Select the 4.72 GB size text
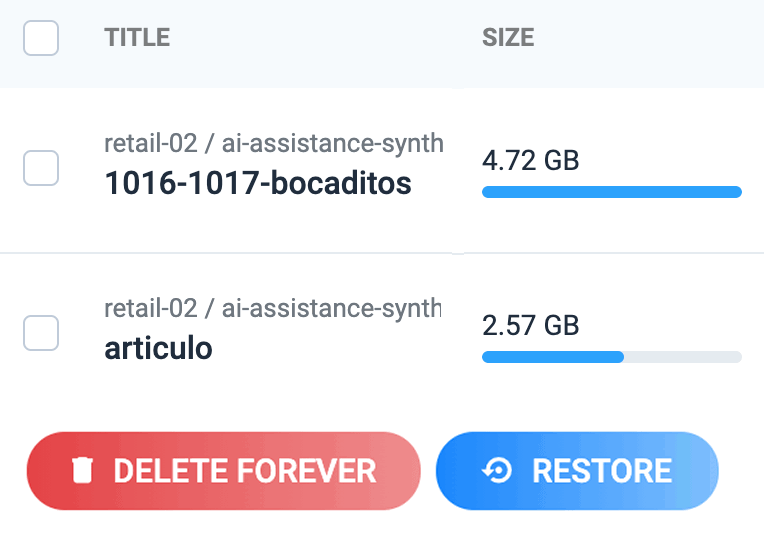This screenshot has height=538, width=771. [531, 160]
